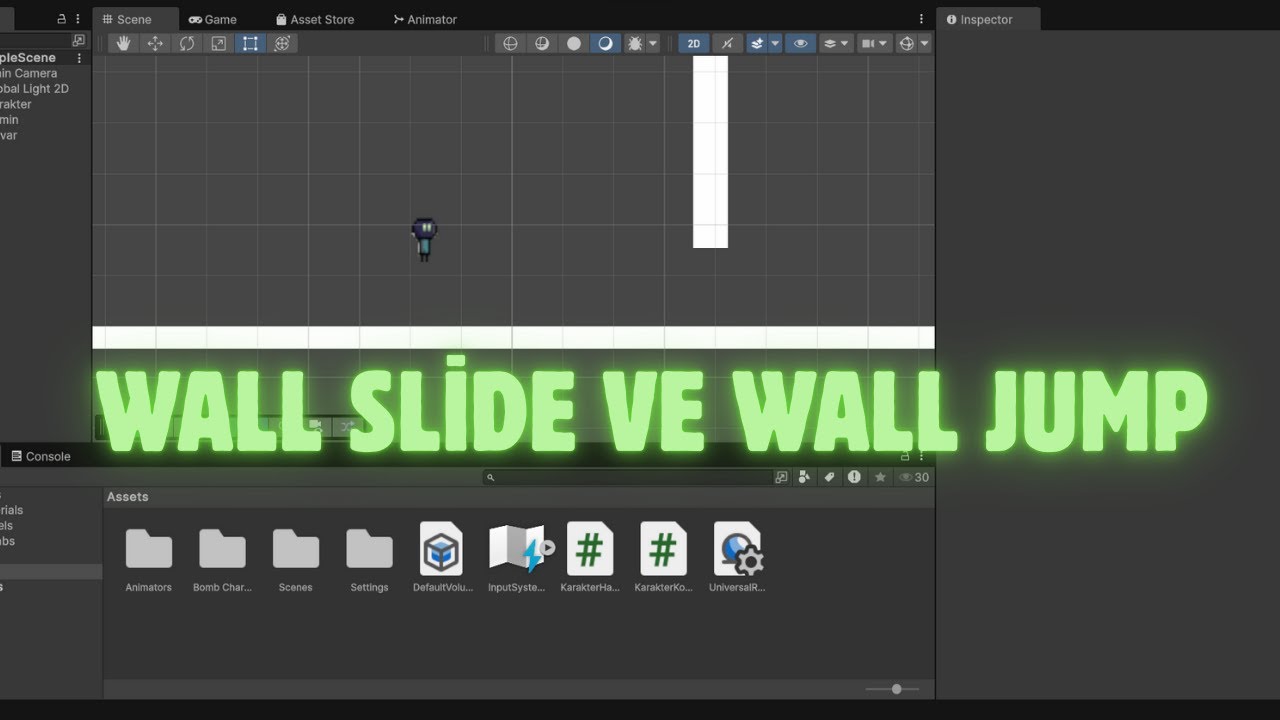This screenshot has width=1280, height=720.
Task: Set unlit draw mode
Action: tap(573, 43)
